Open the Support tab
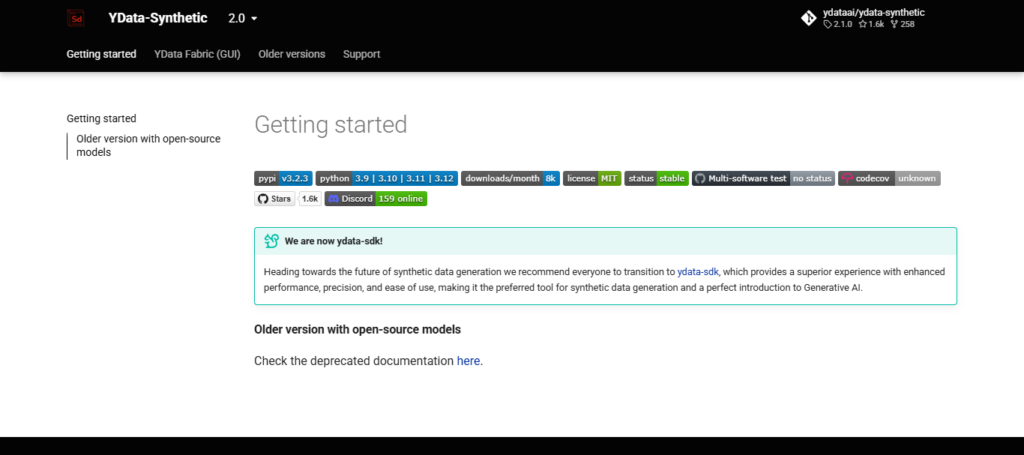Image resolution: width=1024 pixels, height=455 pixels. (361, 54)
